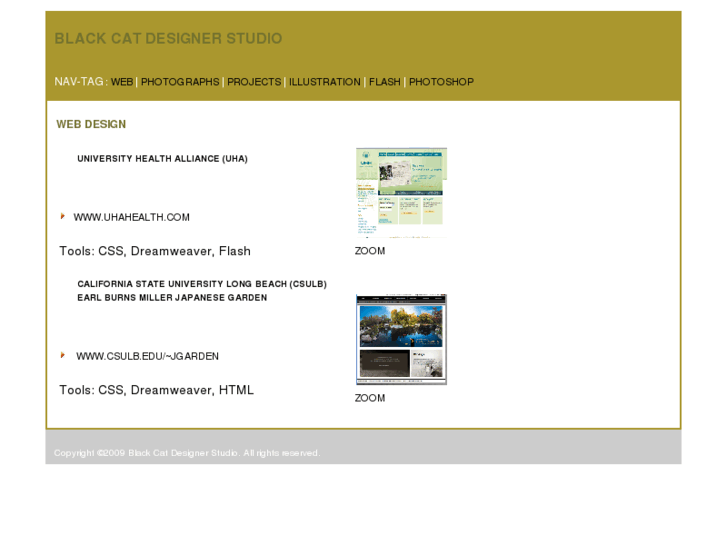Screen dimensions: 727x545
Task: Select the WEB DESIGN heading
Action: click(91, 124)
